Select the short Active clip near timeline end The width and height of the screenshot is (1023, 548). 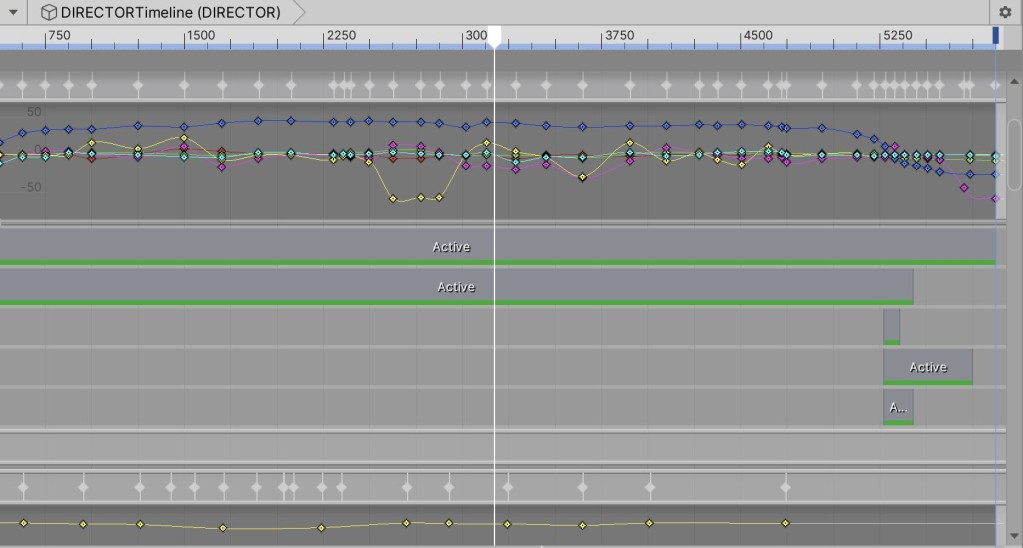click(x=927, y=366)
